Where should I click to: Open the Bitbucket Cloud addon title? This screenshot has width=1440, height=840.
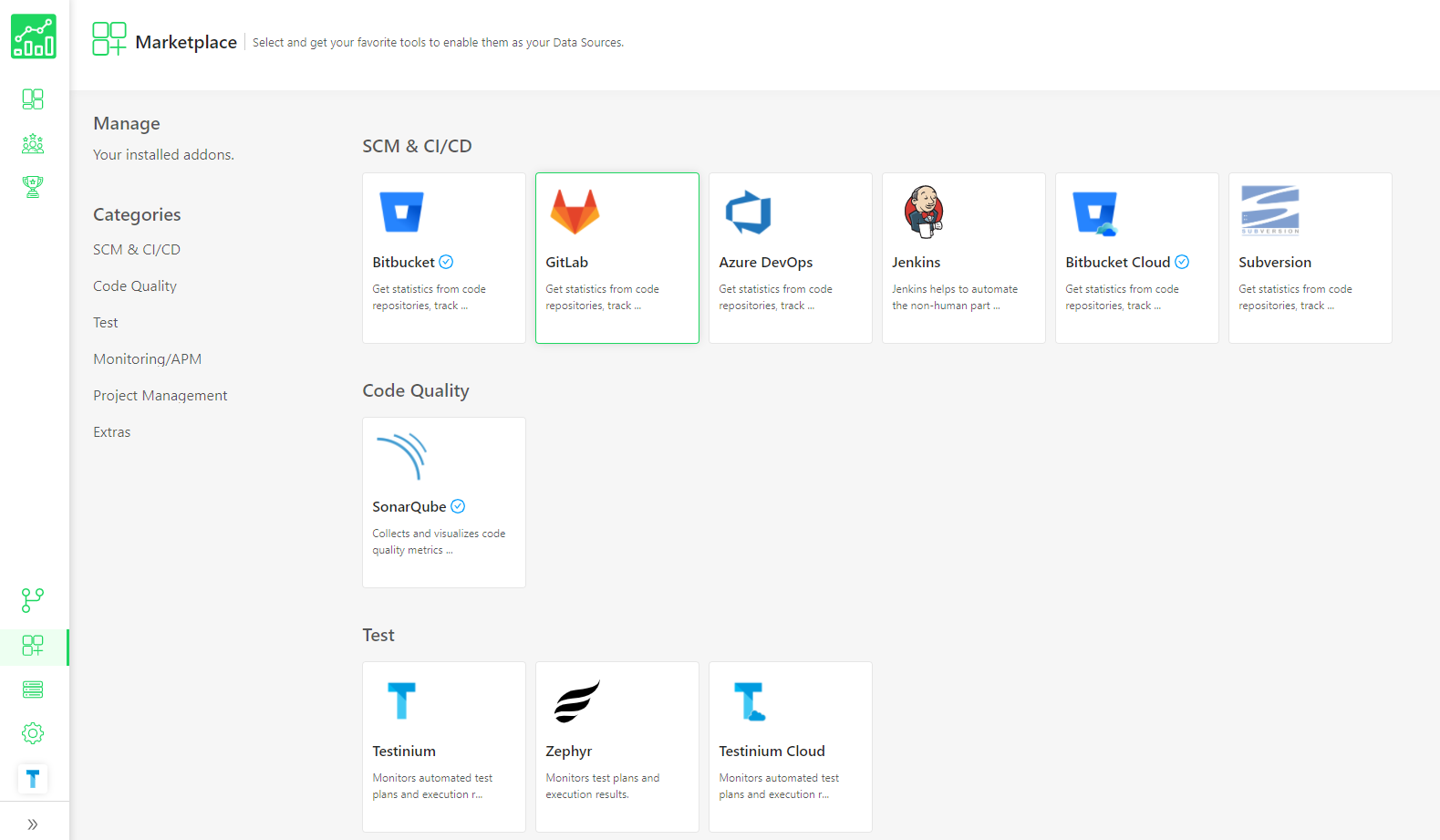(1118, 262)
